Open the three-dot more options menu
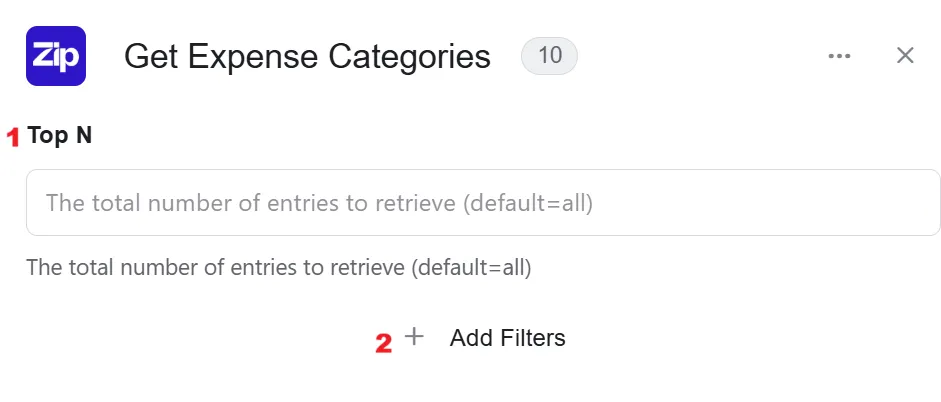The height and width of the screenshot is (402, 941). coord(839,56)
